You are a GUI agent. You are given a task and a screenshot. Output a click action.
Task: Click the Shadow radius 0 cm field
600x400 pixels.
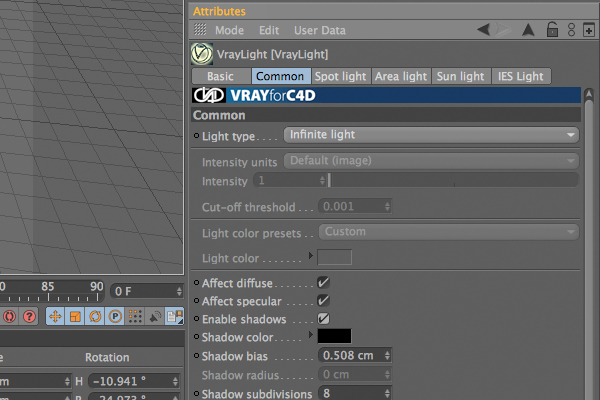355,374
